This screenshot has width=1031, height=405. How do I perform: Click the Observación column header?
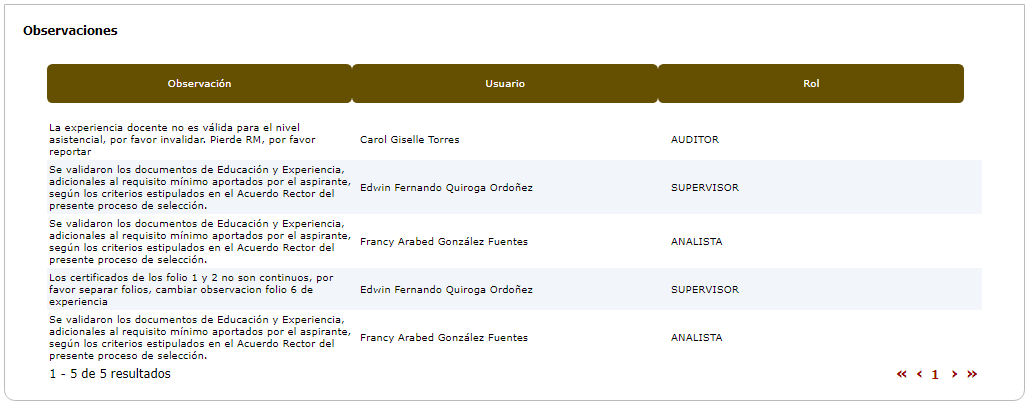[x=199, y=84]
